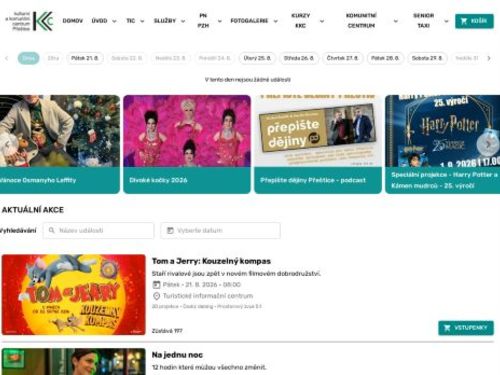Click the Turistické informační centrum venue text
The image size is (500, 375).
[x=208, y=296]
